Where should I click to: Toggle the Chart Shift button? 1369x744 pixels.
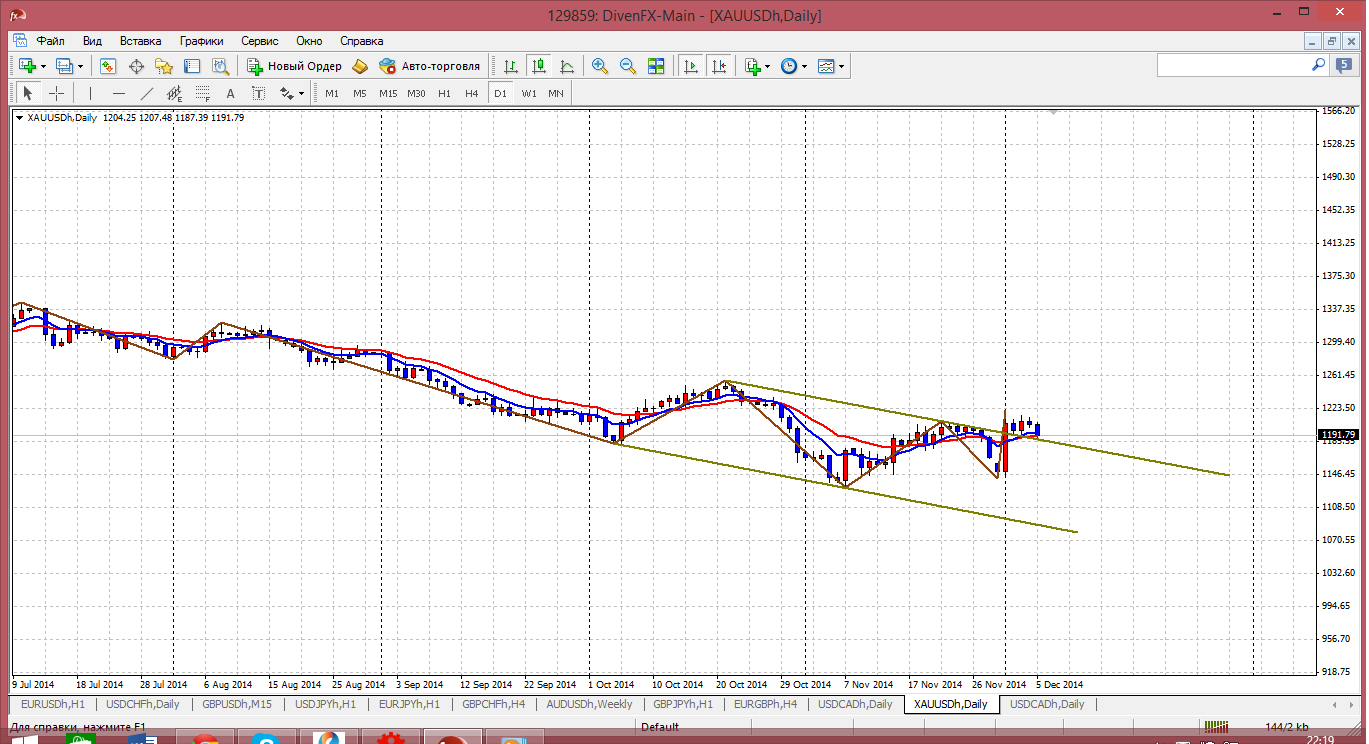click(718, 66)
